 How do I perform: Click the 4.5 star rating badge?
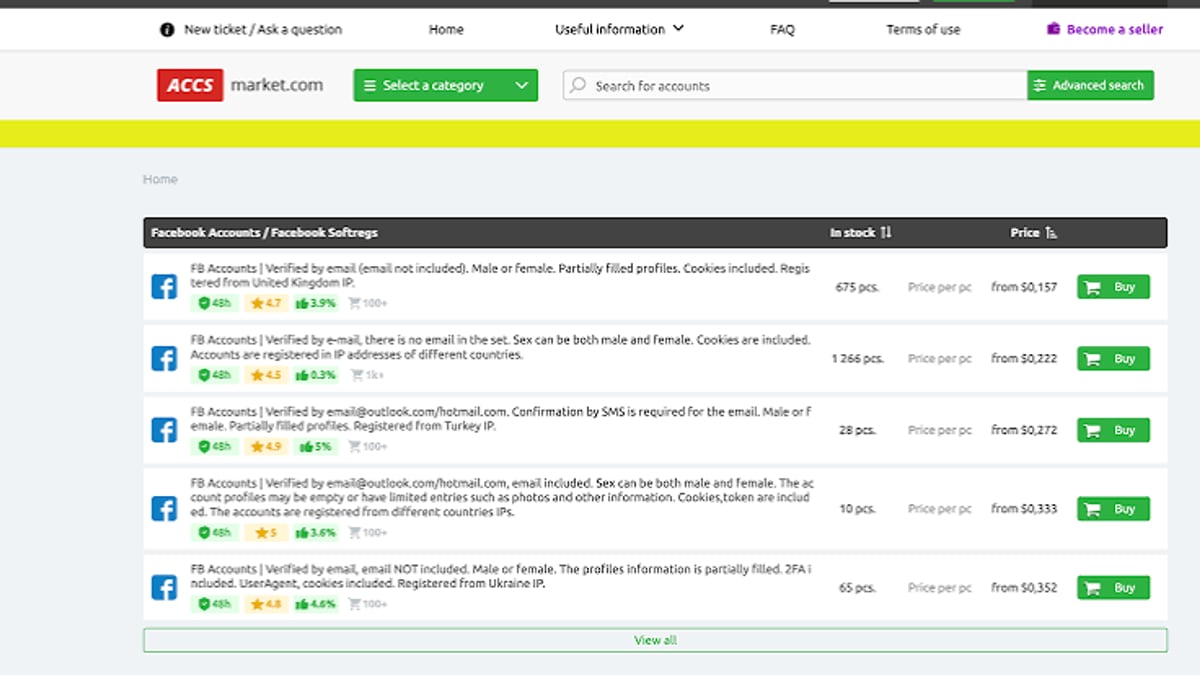pyautogui.click(x=266, y=375)
